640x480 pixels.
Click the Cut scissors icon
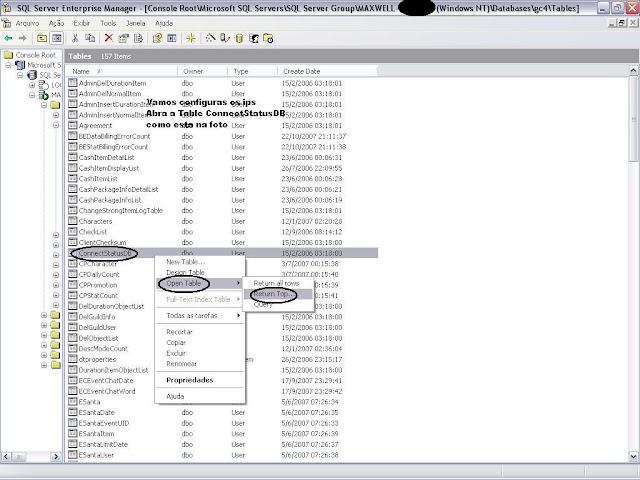coord(75,38)
